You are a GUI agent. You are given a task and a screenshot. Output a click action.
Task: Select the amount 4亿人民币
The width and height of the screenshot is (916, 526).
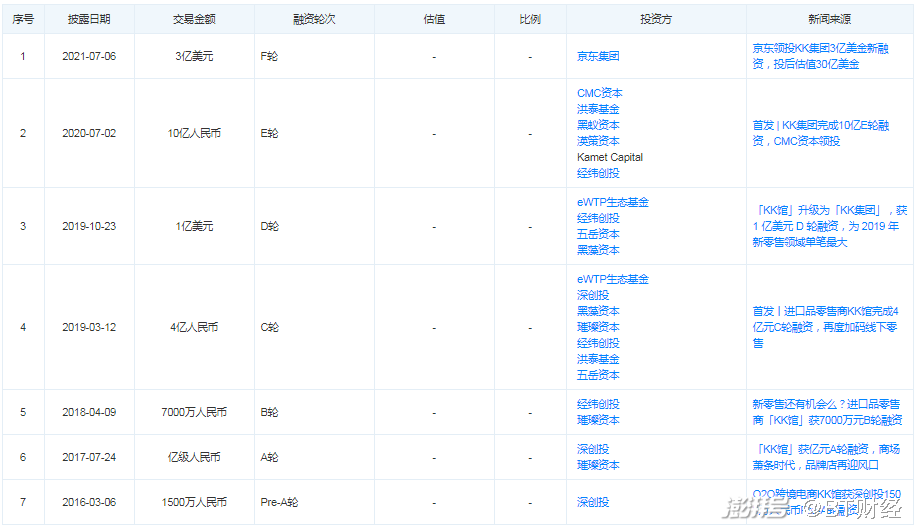pos(194,327)
